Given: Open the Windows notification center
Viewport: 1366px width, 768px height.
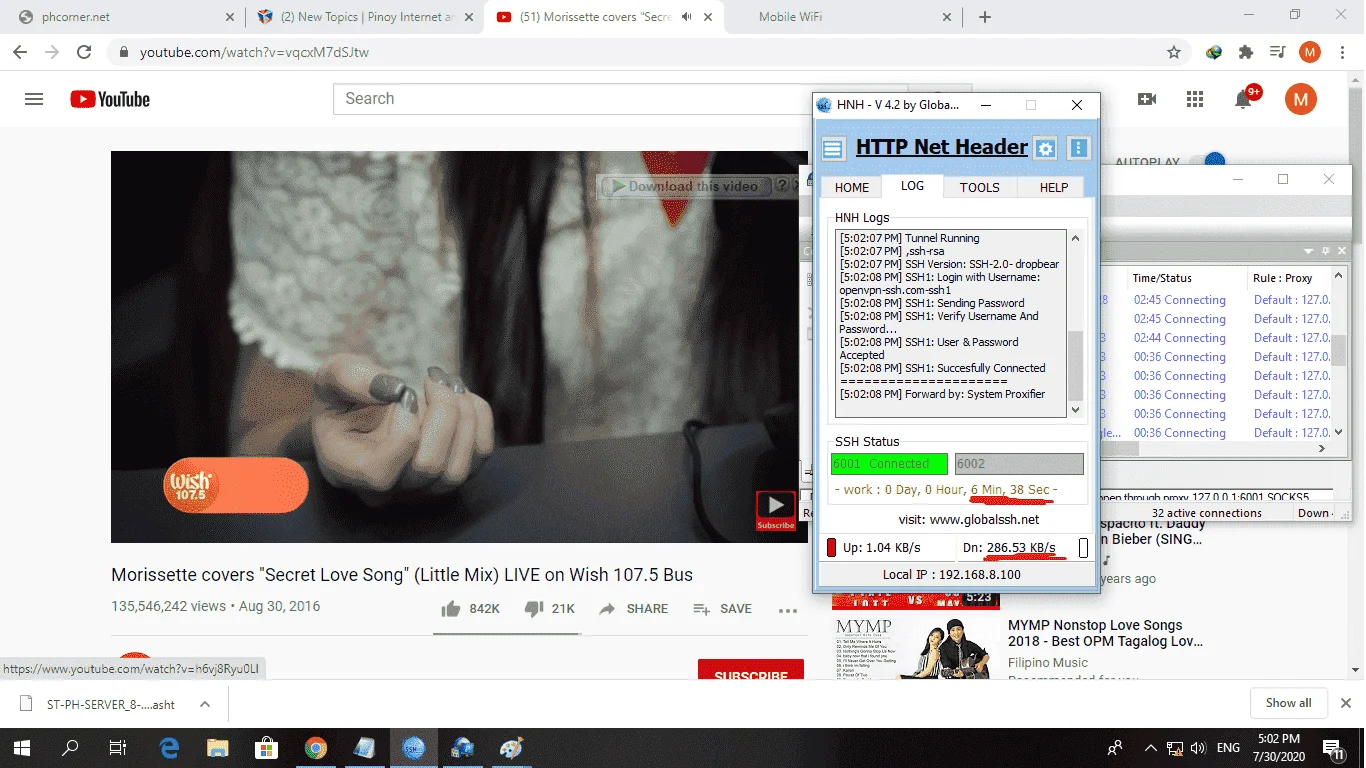Looking at the screenshot, I should [1334, 748].
